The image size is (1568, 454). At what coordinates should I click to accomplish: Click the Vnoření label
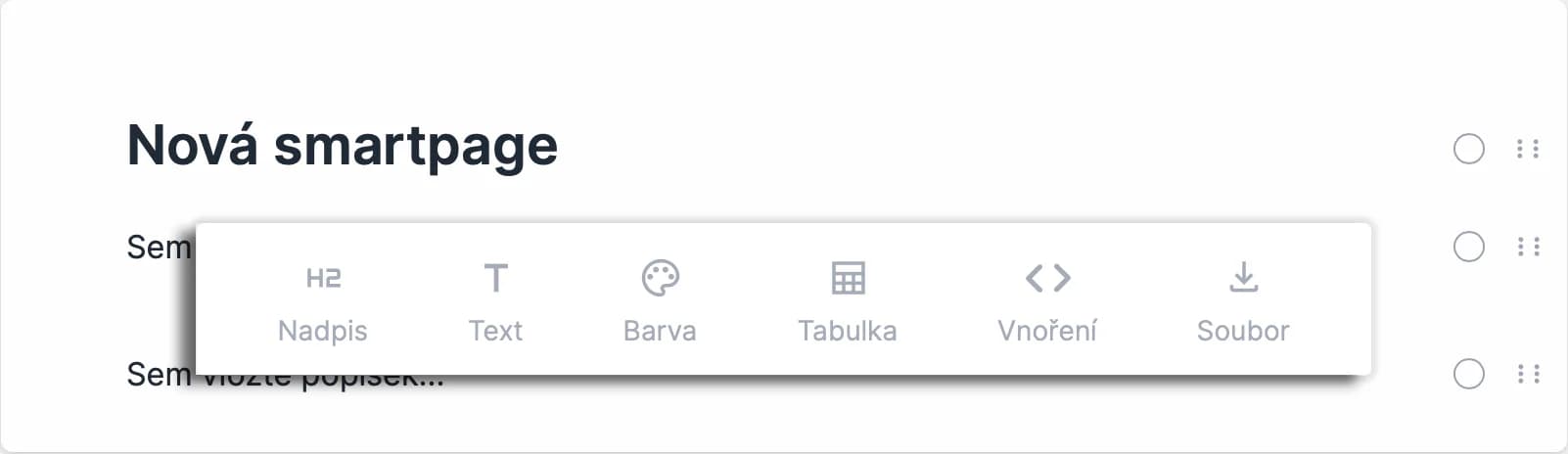tap(1047, 331)
